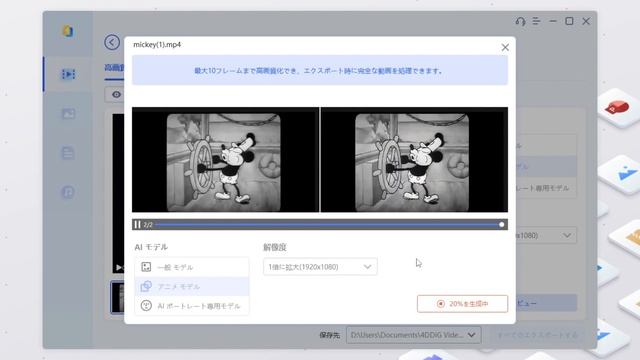This screenshot has width=640, height=360.
Task: Select the 一般モデル AI model option
Action: point(192,267)
